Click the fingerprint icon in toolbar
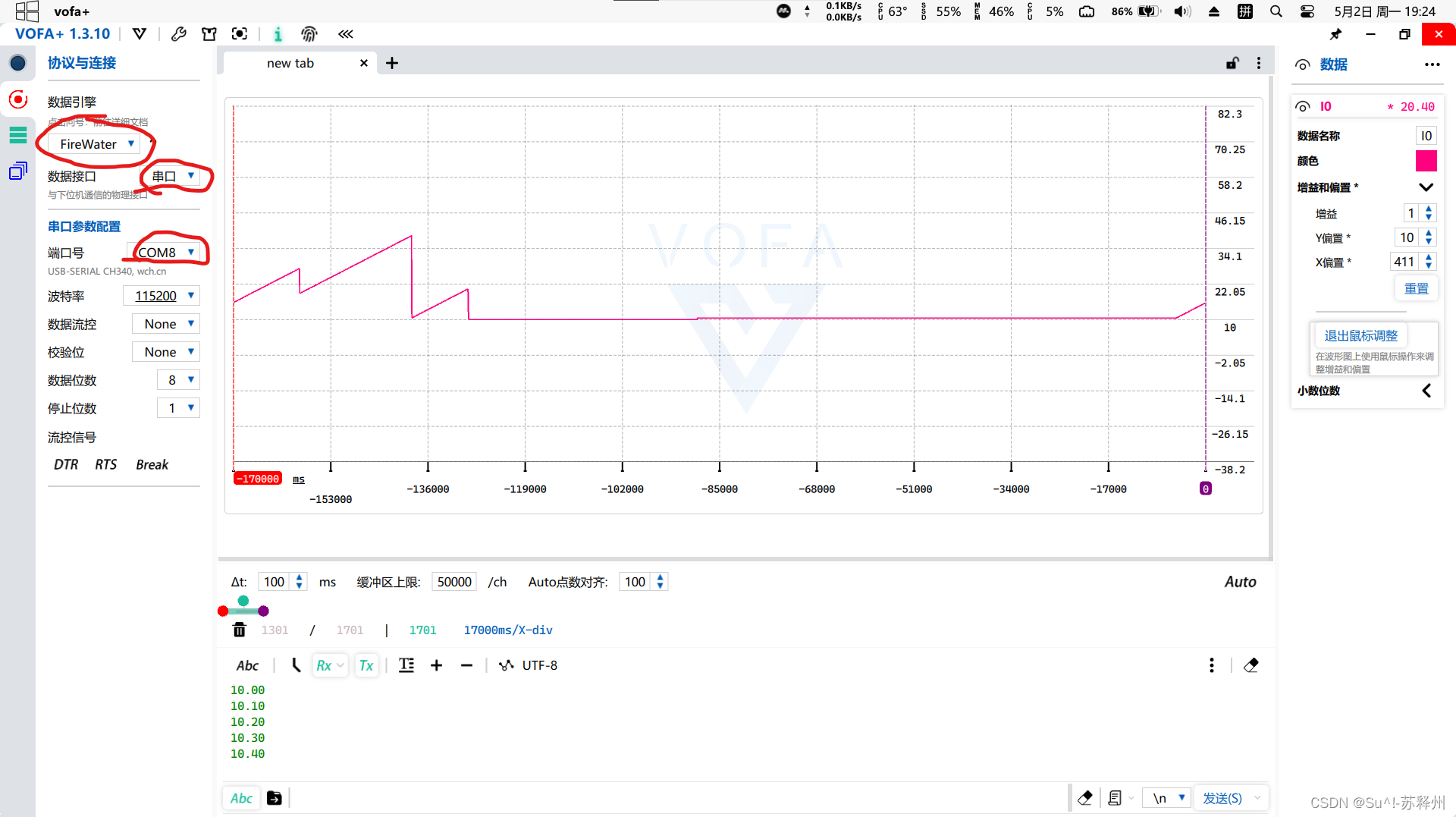This screenshot has height=817, width=1456. coord(309,33)
